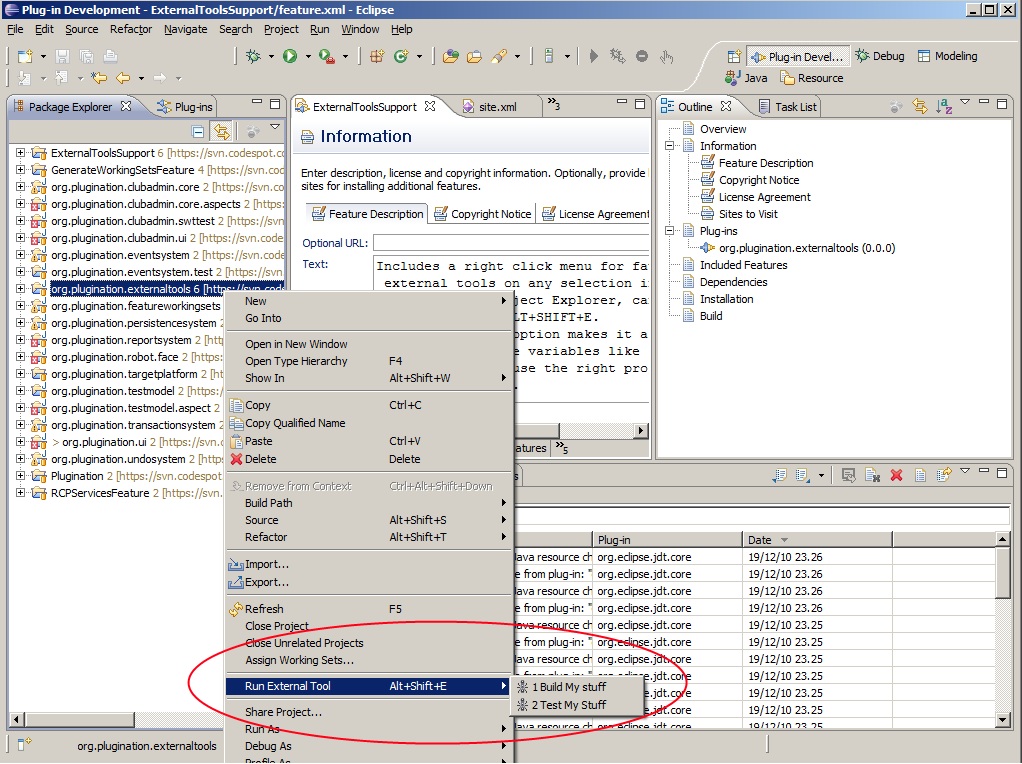Image resolution: width=1022 pixels, height=764 pixels.
Task: Expand the Plugination project node
Action: point(21,475)
